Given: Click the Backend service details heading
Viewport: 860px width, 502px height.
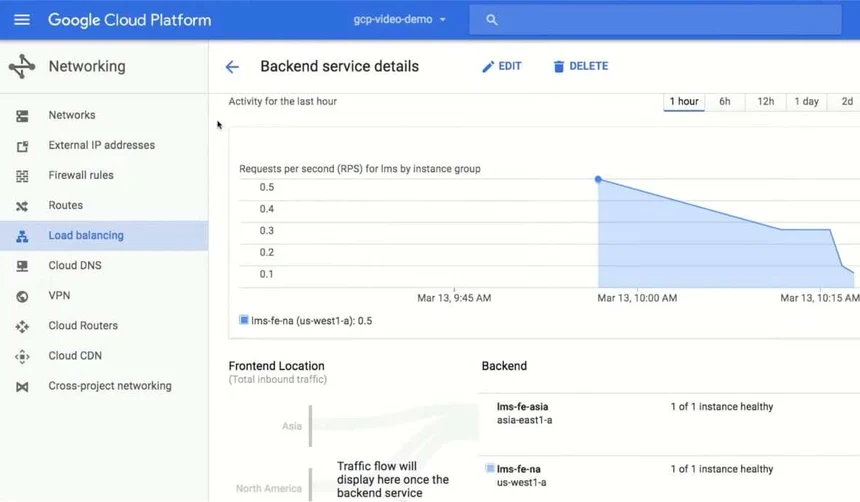Looking at the screenshot, I should pos(340,66).
